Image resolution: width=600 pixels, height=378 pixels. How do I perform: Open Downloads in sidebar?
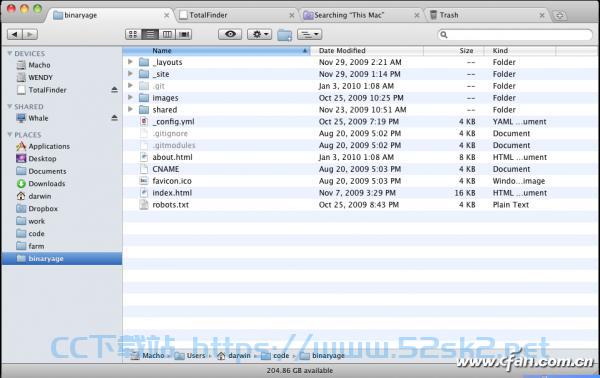tap(62, 184)
